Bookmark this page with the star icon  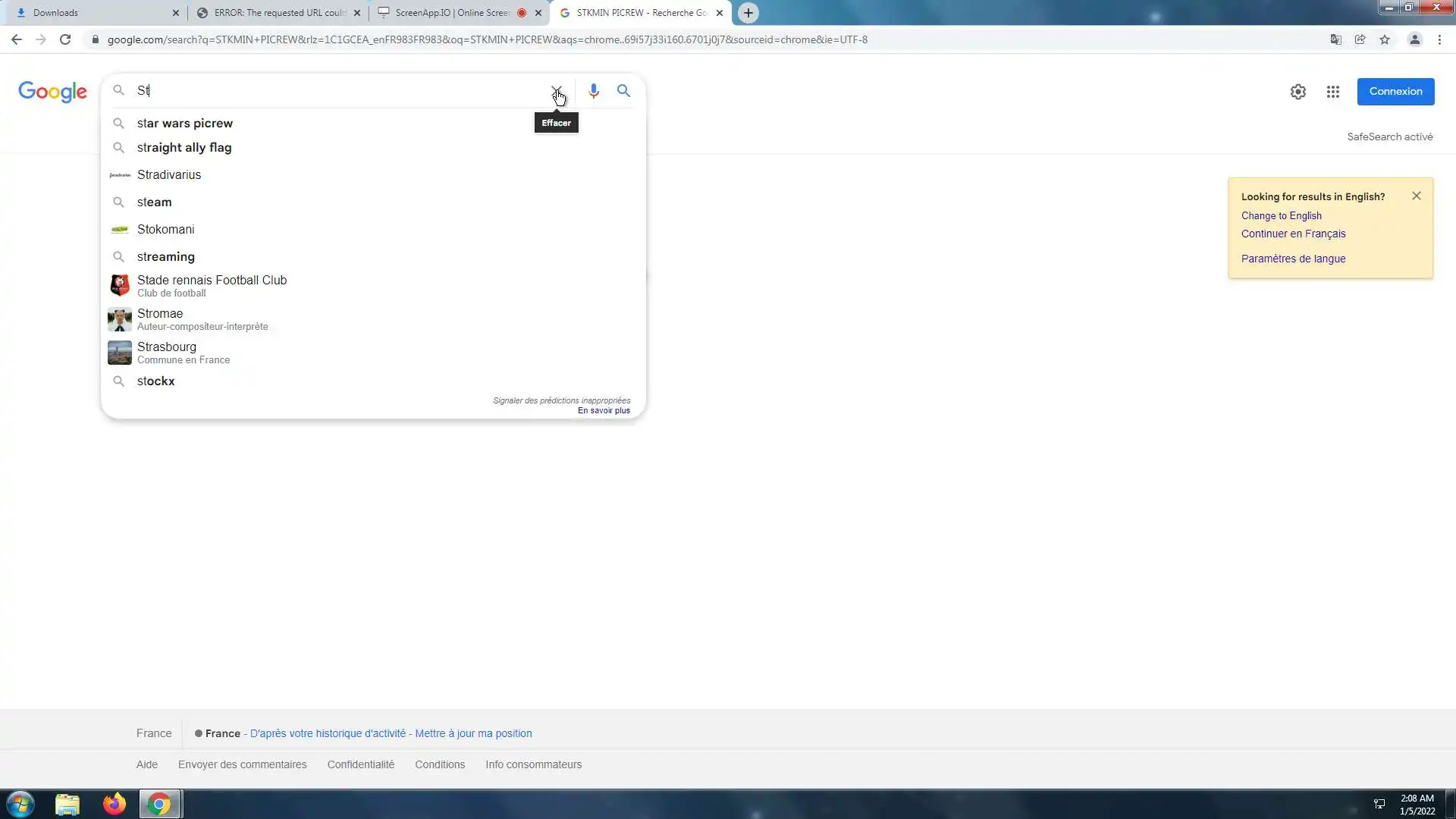(x=1385, y=39)
